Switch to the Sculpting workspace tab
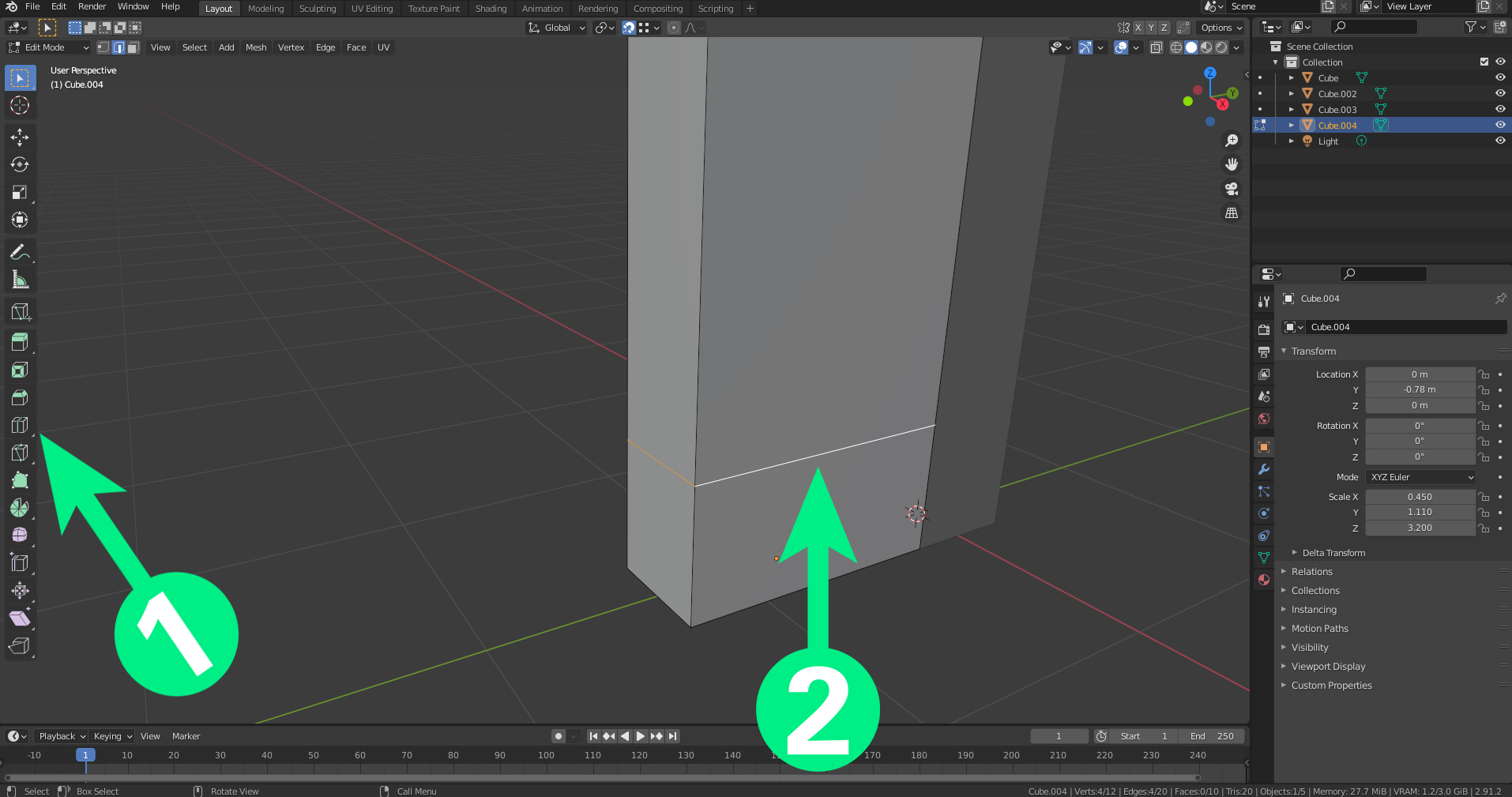The width and height of the screenshot is (1512, 797). 317,9
